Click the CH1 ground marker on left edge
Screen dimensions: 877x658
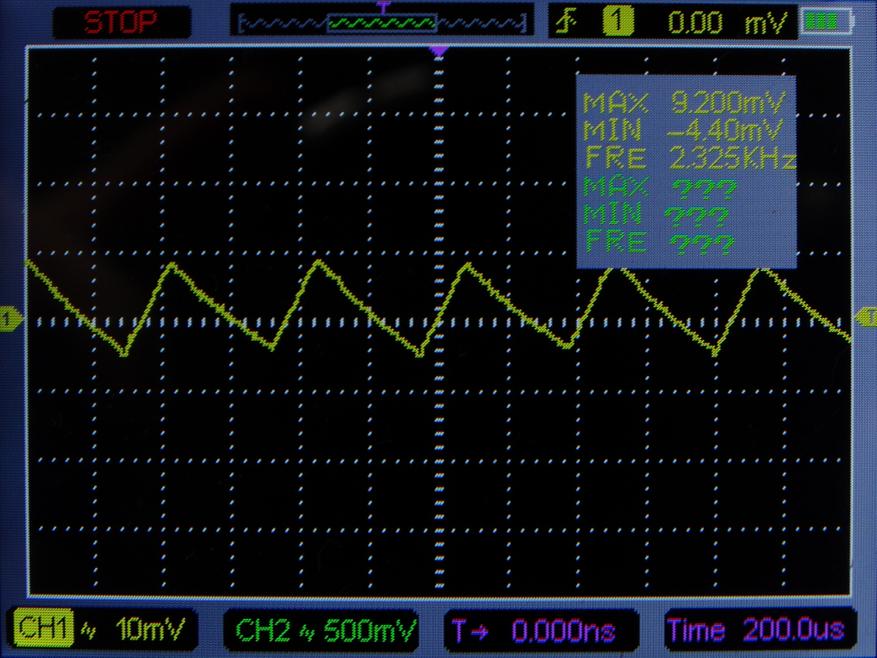pyautogui.click(x=10, y=319)
